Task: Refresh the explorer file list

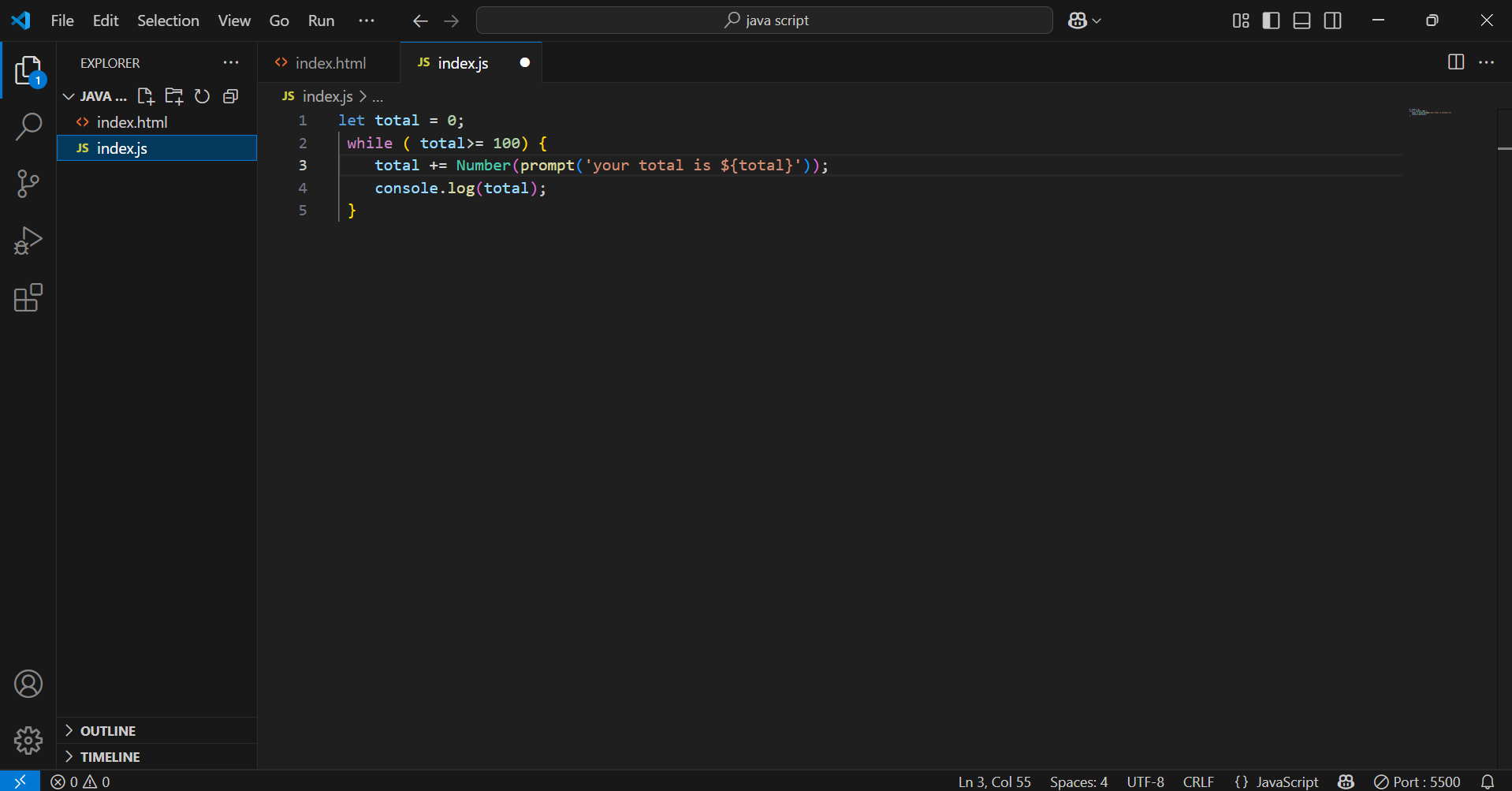Action: pos(202,96)
